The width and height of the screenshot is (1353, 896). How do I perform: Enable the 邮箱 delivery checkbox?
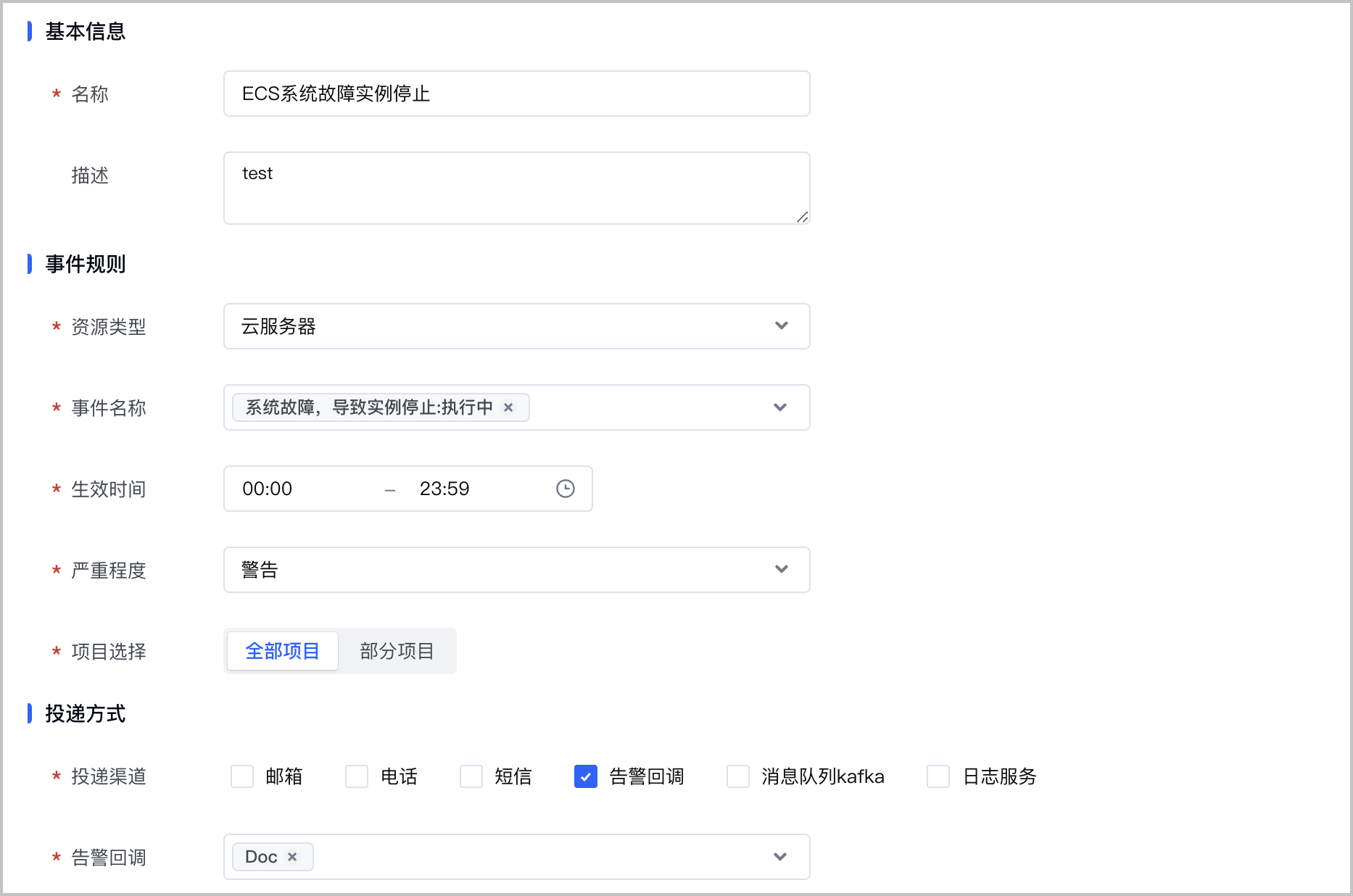click(x=242, y=776)
